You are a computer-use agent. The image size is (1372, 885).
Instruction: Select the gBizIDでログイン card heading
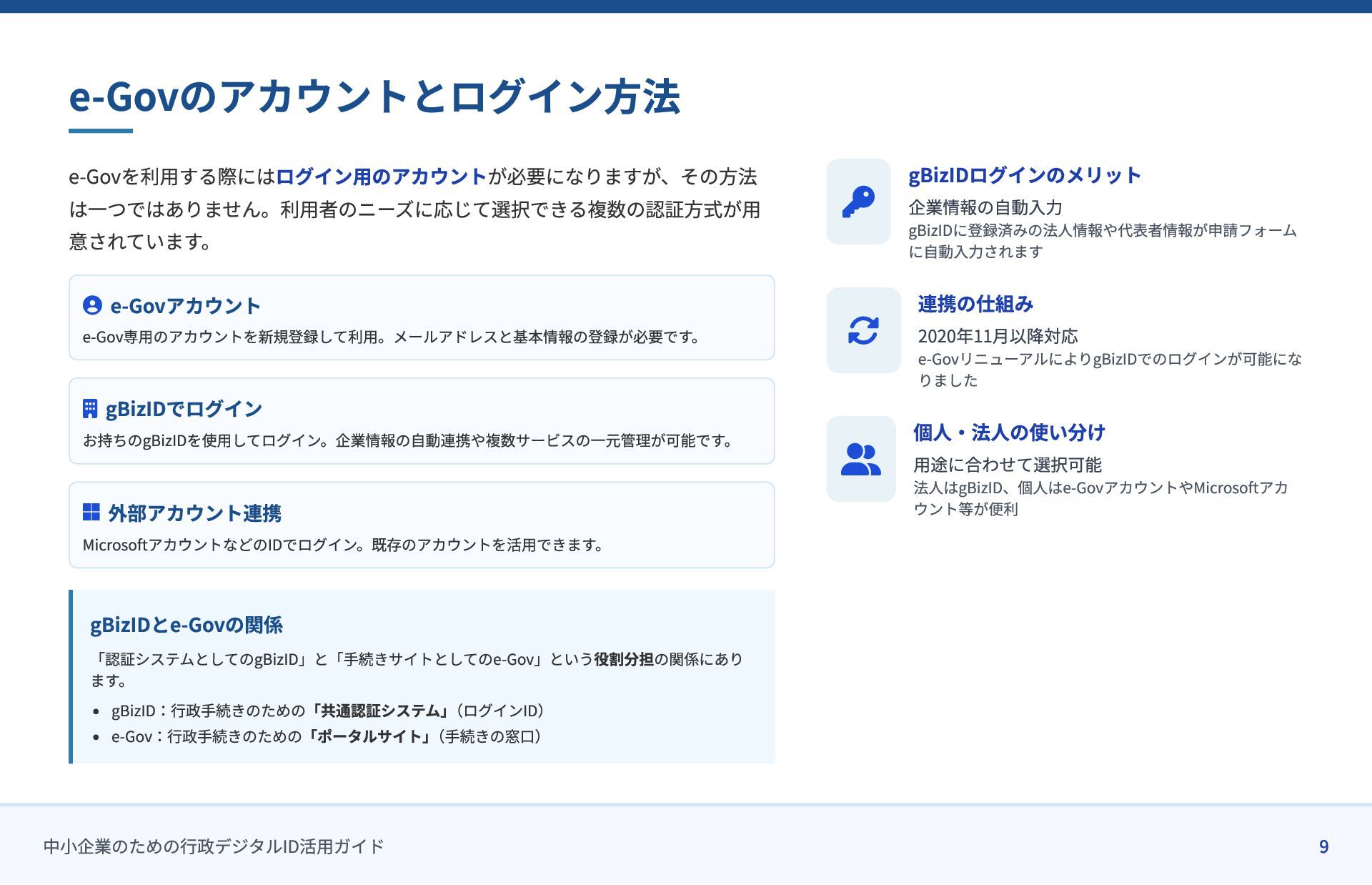click(x=184, y=409)
